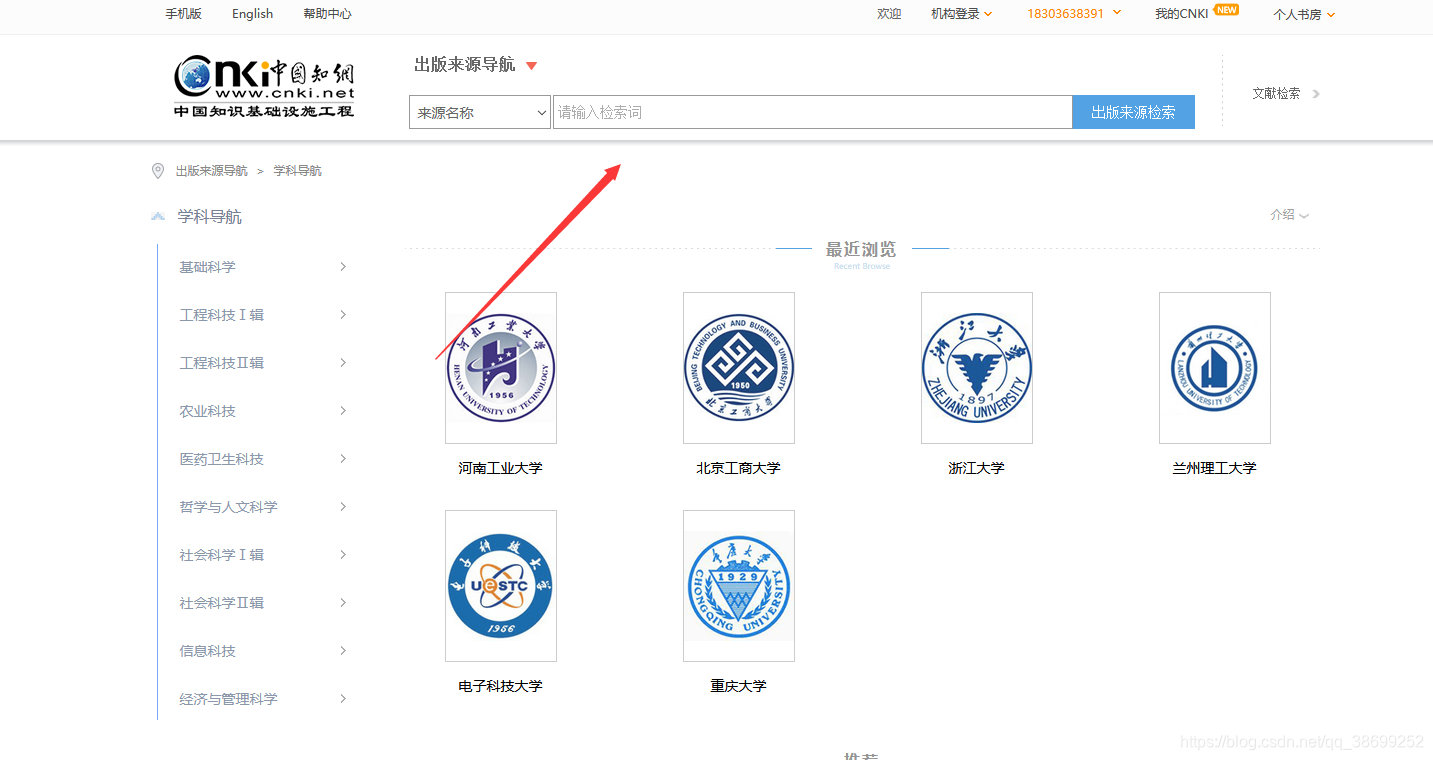Switch to the English version
This screenshot has width=1433, height=760.
tap(252, 14)
